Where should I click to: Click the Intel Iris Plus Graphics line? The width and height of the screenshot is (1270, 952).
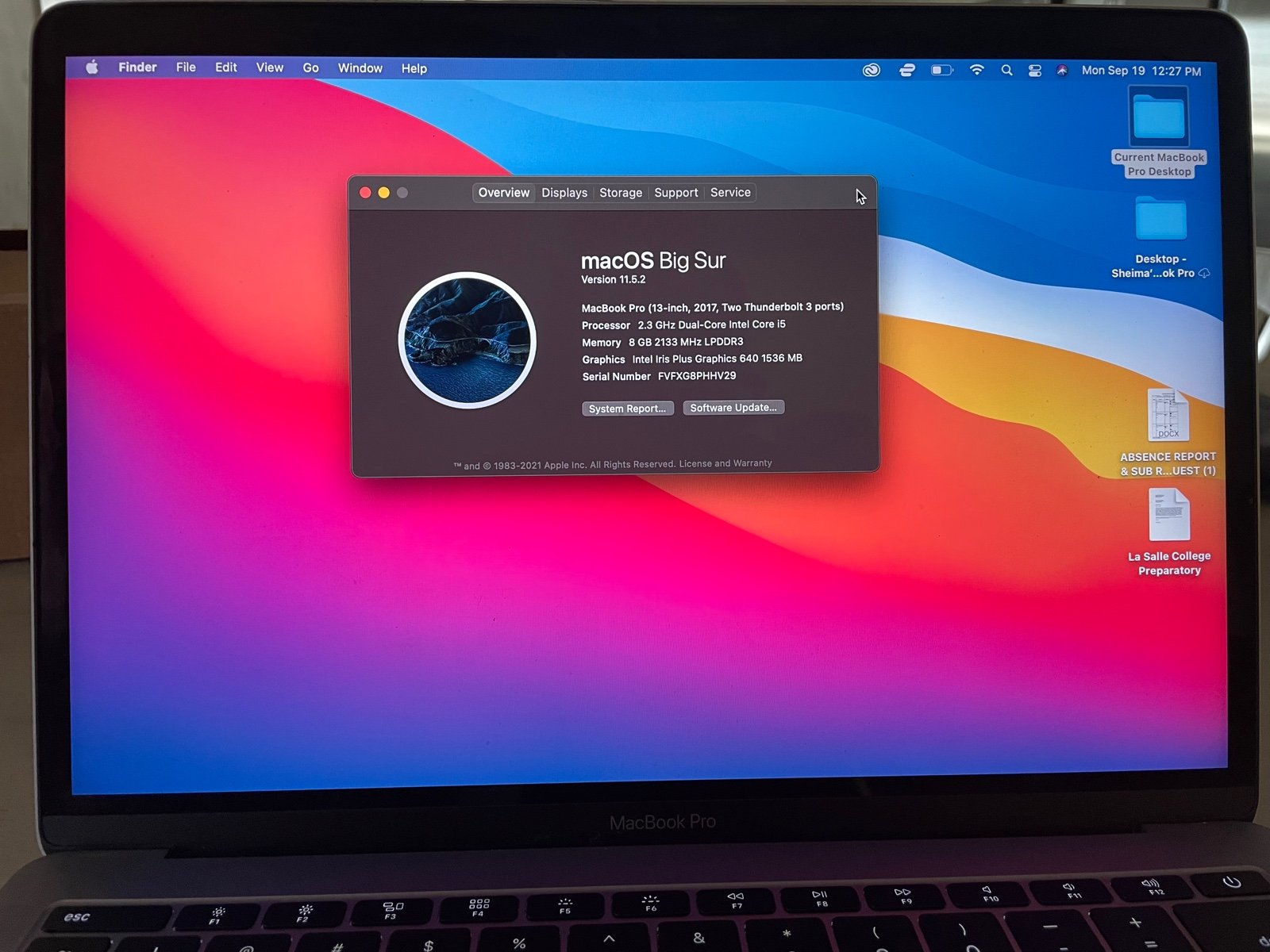point(692,359)
